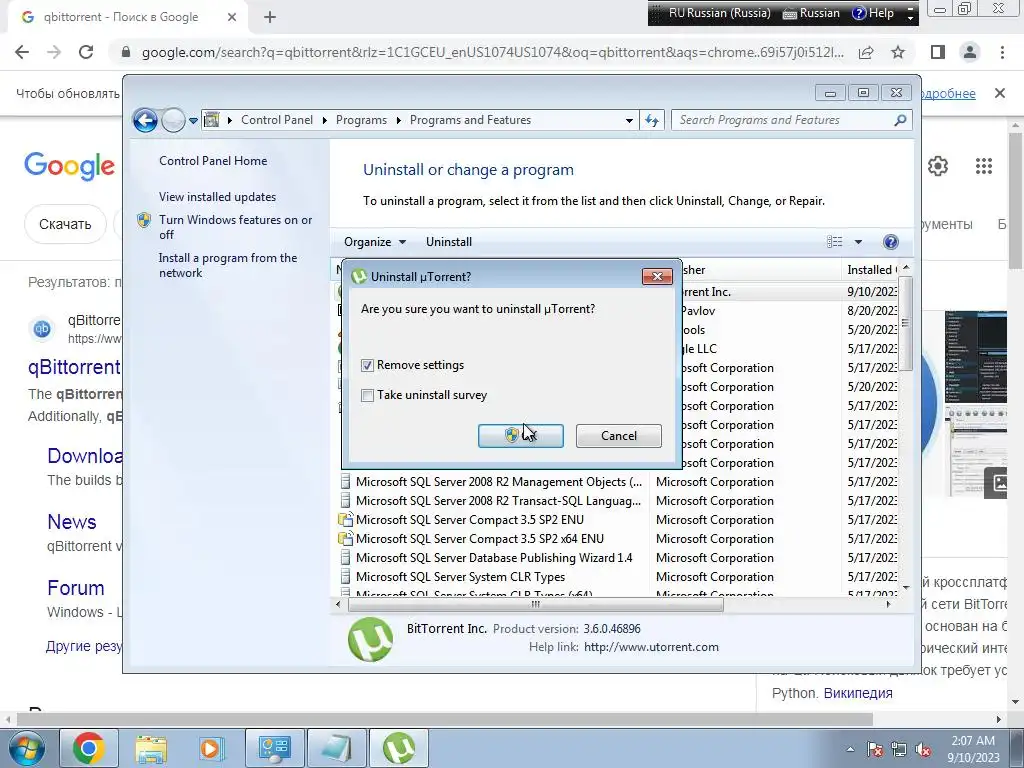Open Control Panel help icon
This screenshot has width=1024, height=768.
tap(890, 242)
